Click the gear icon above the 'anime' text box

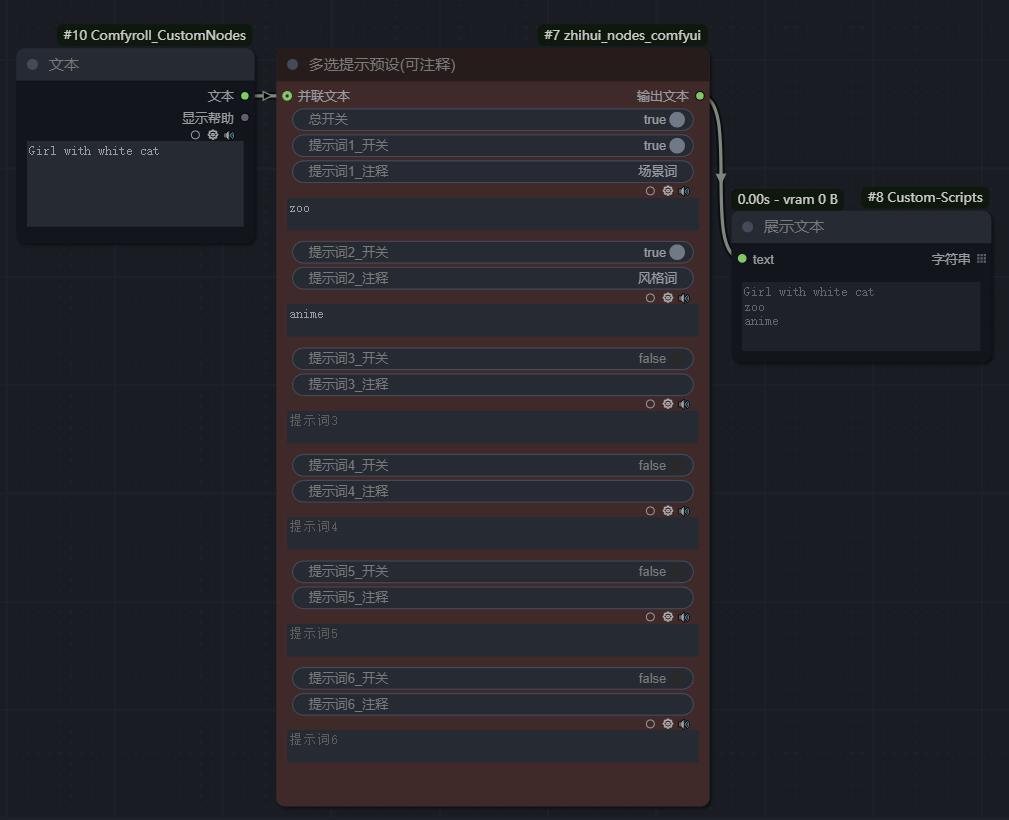pos(668,298)
